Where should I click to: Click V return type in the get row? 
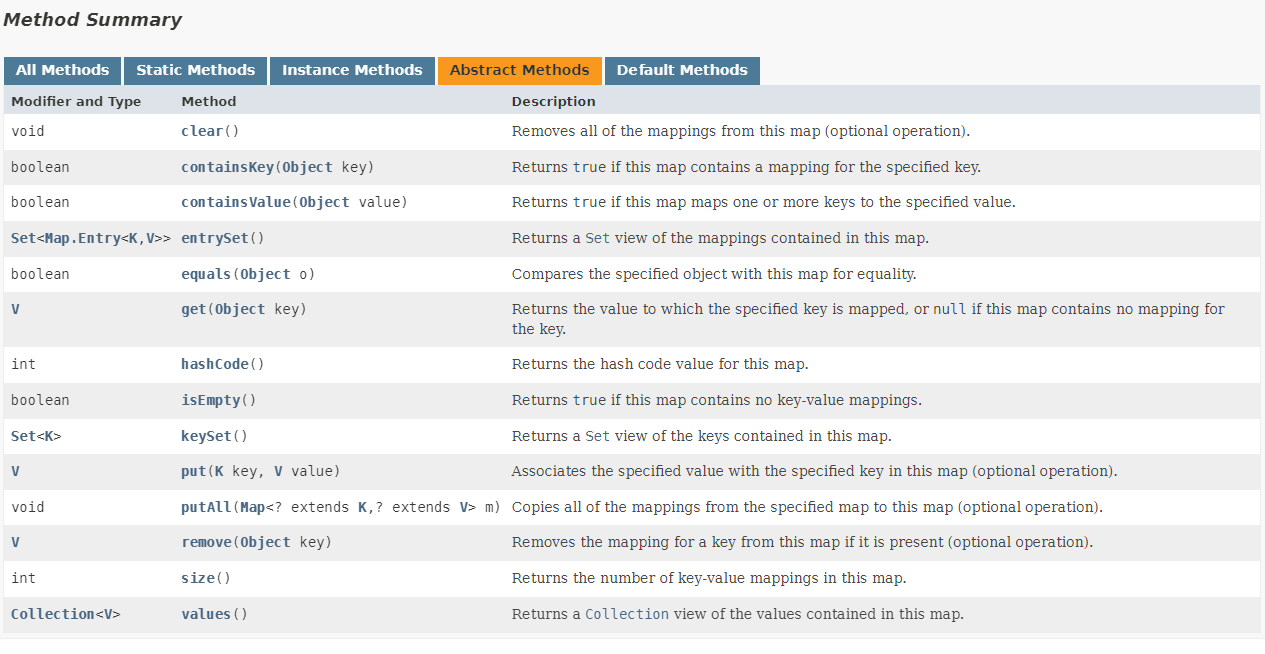click(x=15, y=309)
